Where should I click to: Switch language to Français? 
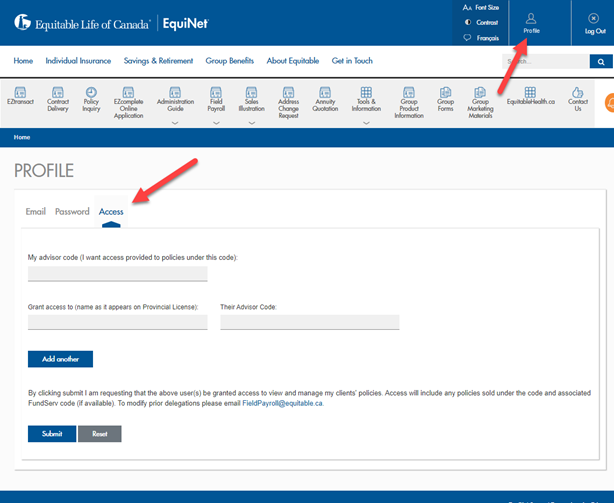click(x=481, y=38)
